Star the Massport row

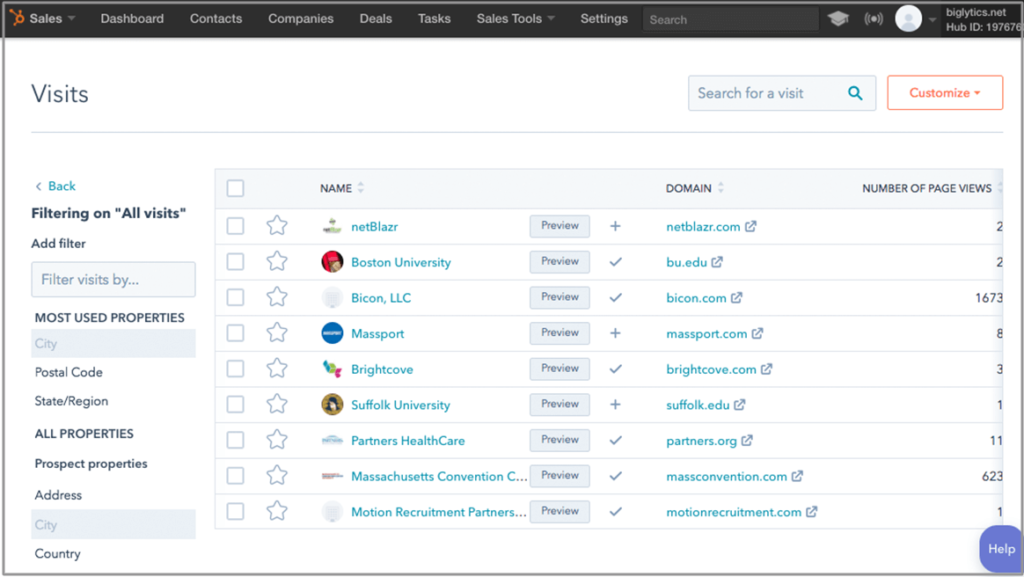(277, 333)
